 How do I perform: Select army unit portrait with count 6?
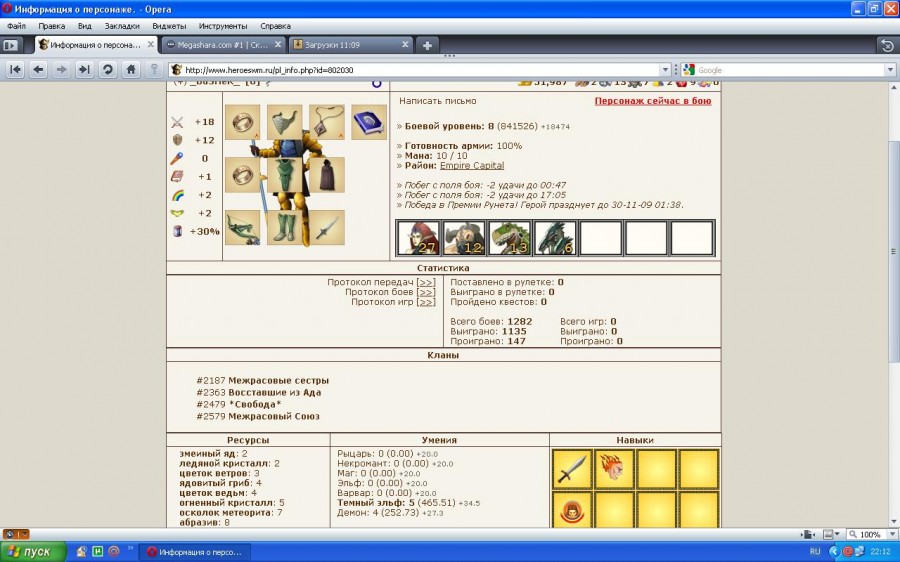click(555, 238)
